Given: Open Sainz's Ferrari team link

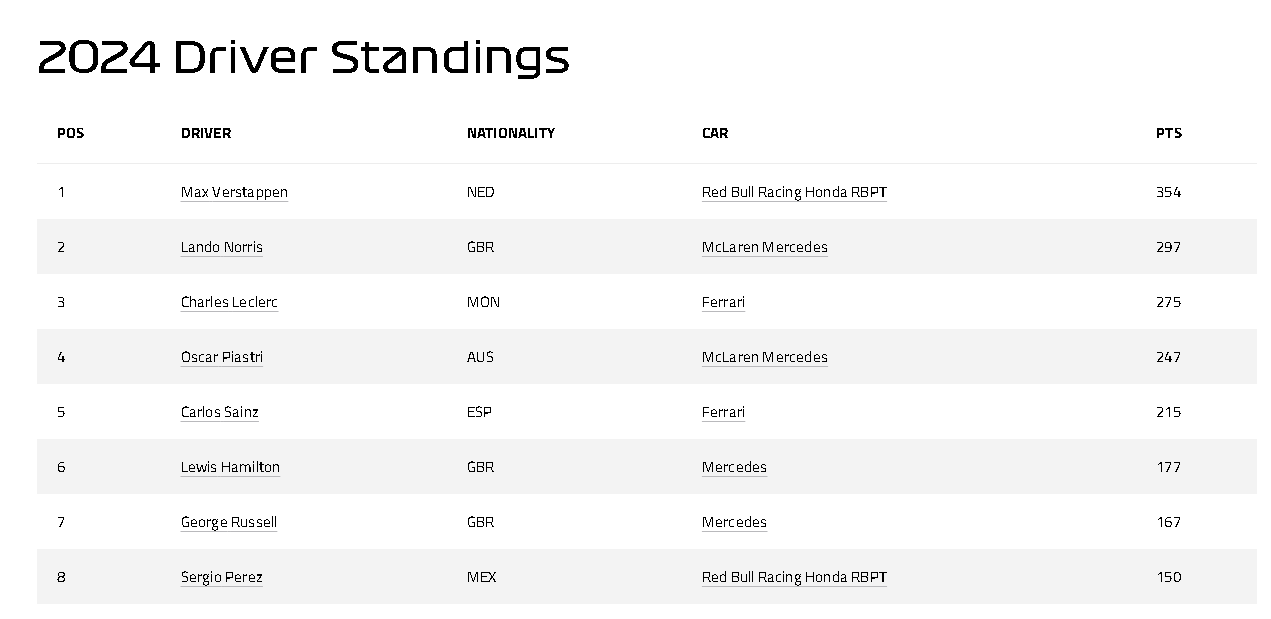Looking at the screenshot, I should (x=723, y=412).
